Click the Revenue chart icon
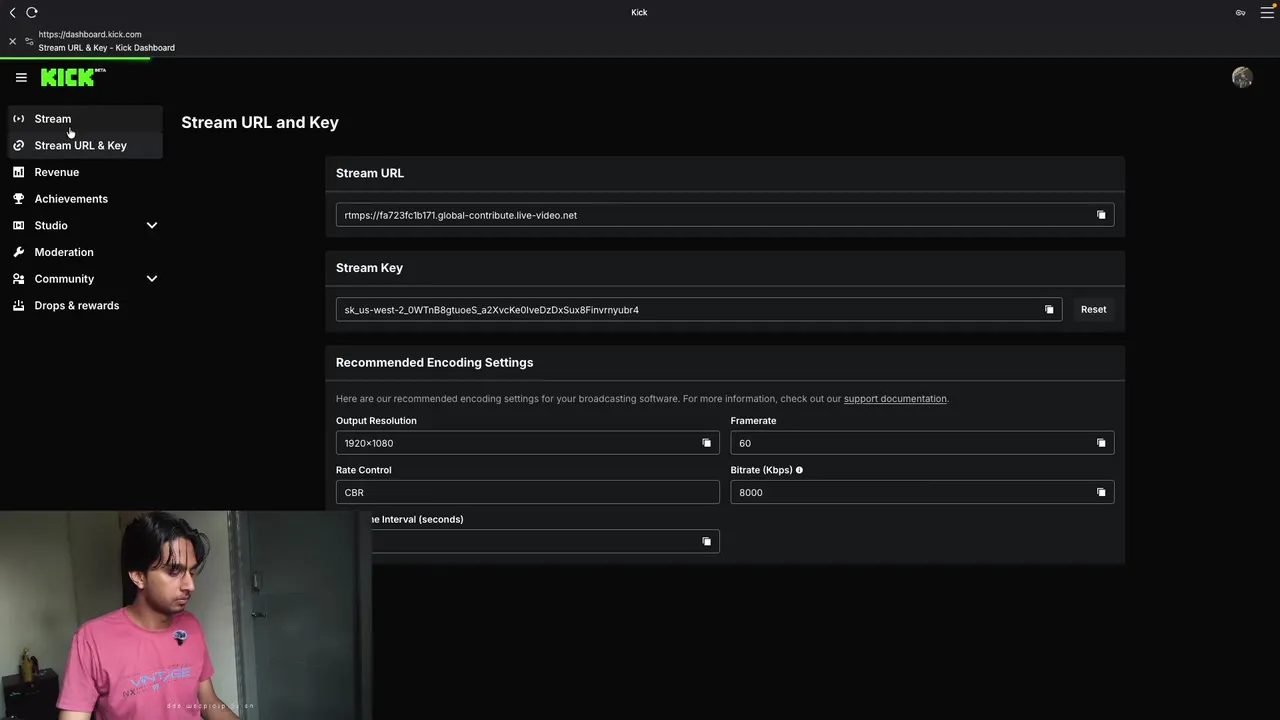Viewport: 1280px width, 720px height. [x=18, y=172]
